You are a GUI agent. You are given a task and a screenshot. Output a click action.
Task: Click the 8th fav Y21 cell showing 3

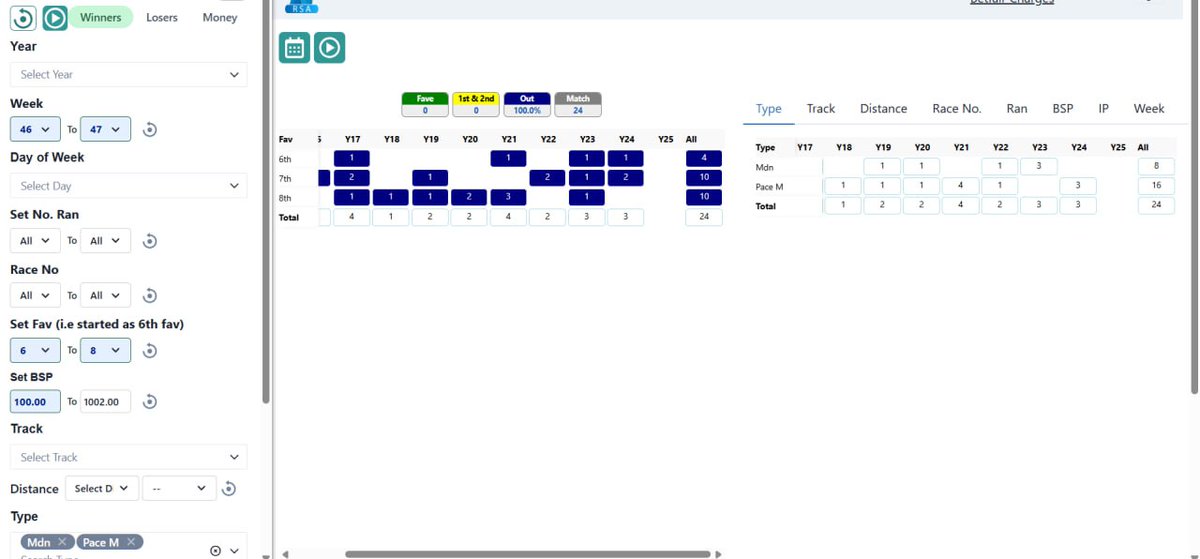[508, 197]
